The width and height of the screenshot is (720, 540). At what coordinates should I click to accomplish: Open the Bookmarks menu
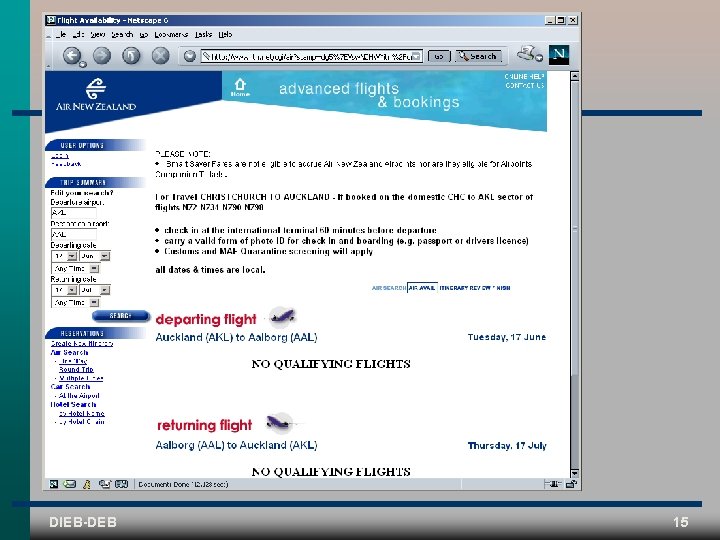point(171,34)
